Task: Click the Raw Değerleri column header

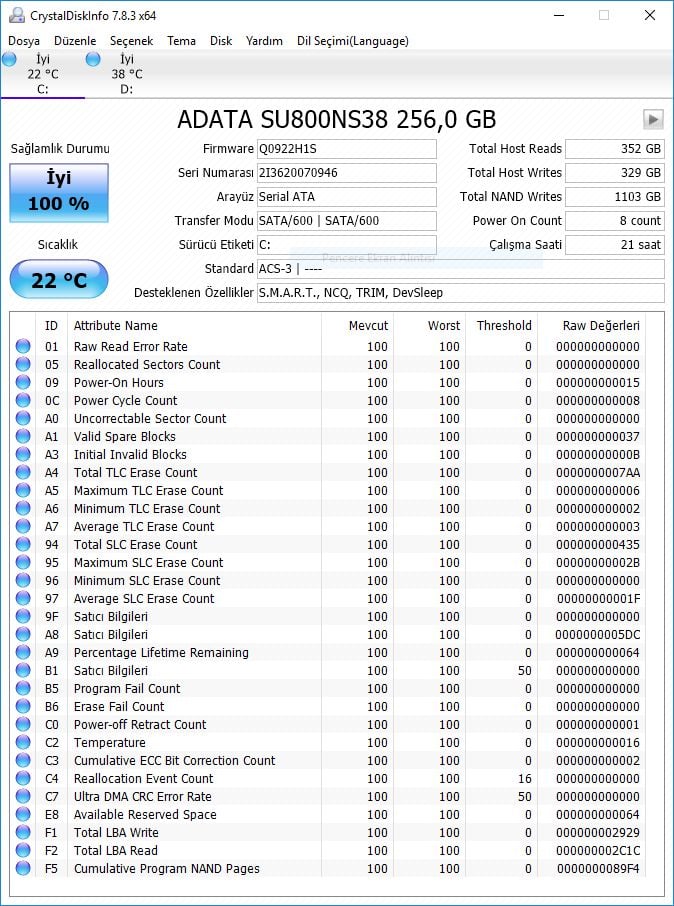Action: tap(592, 326)
